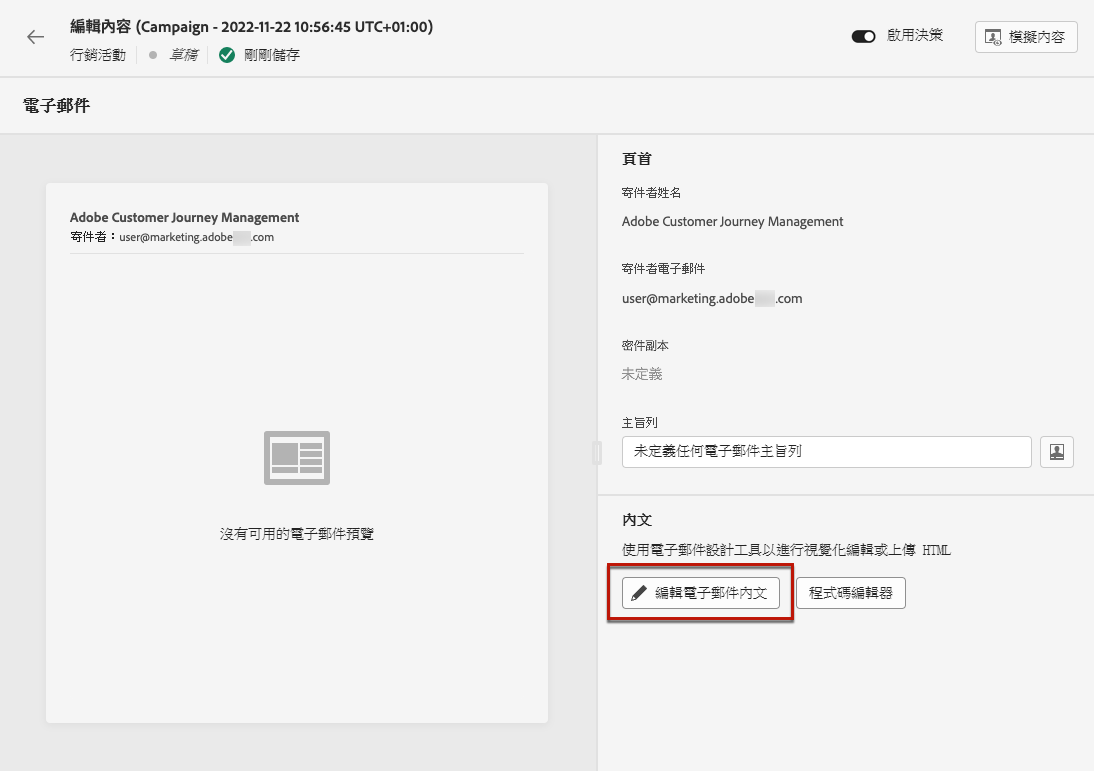The height and width of the screenshot is (771, 1094).
Task: Click the 寄件者 address line in preview
Action: pyautogui.click(x=172, y=237)
